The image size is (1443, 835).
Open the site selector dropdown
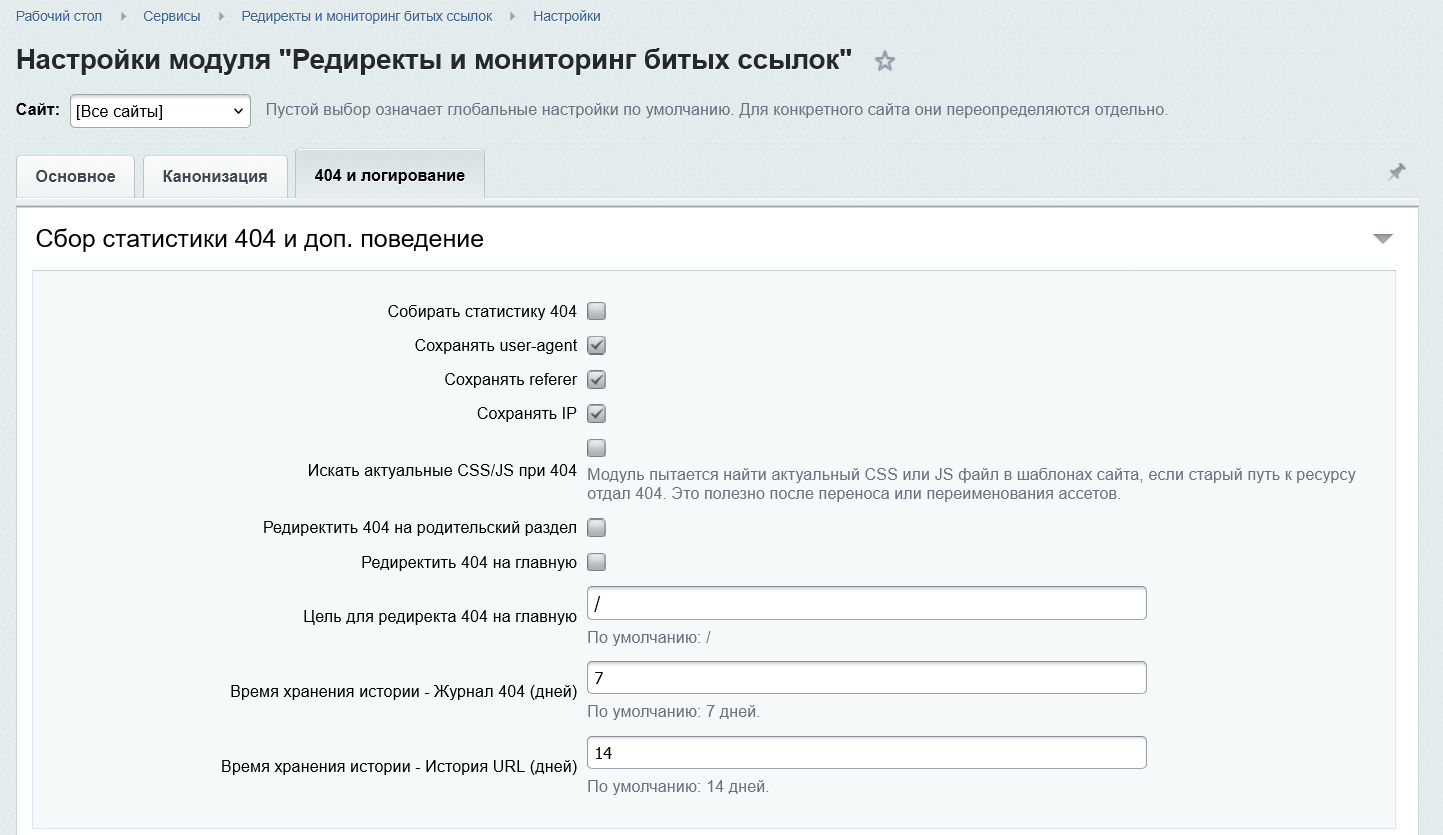[160, 111]
